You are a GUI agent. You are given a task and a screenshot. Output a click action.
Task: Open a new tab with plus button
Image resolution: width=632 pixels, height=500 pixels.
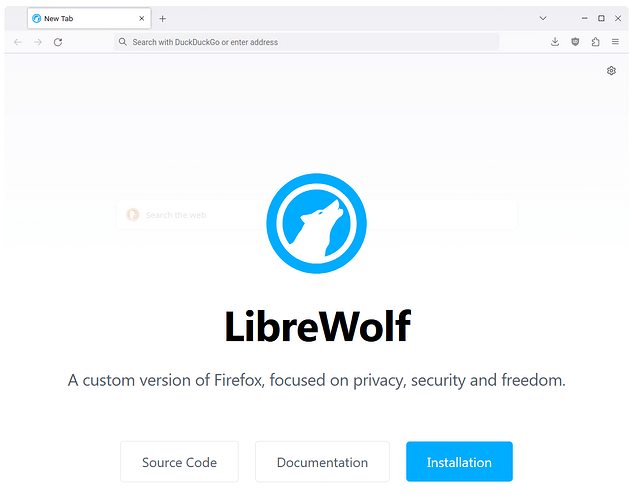tap(162, 19)
